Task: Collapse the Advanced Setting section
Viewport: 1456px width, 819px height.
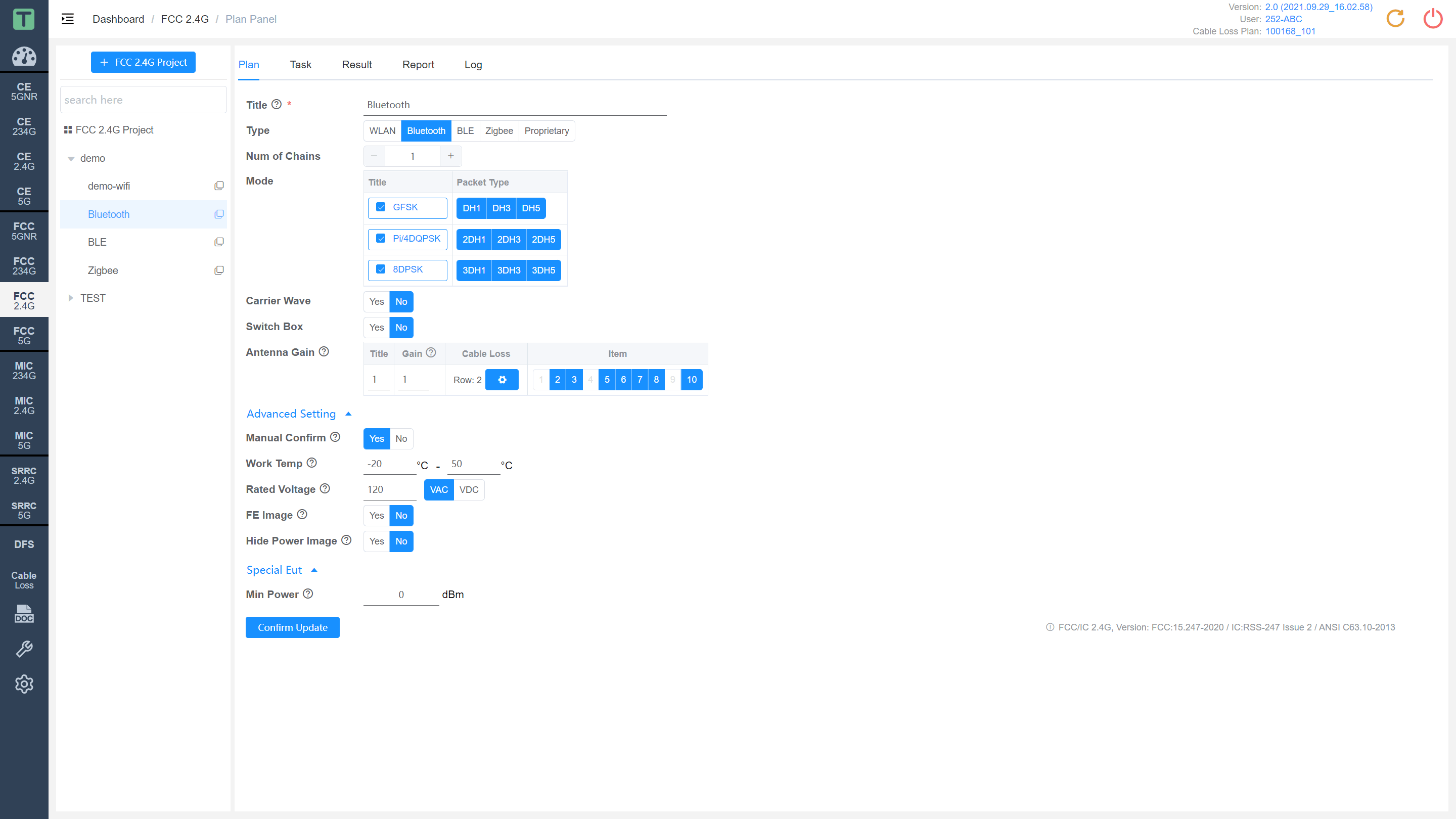Action: [299, 414]
